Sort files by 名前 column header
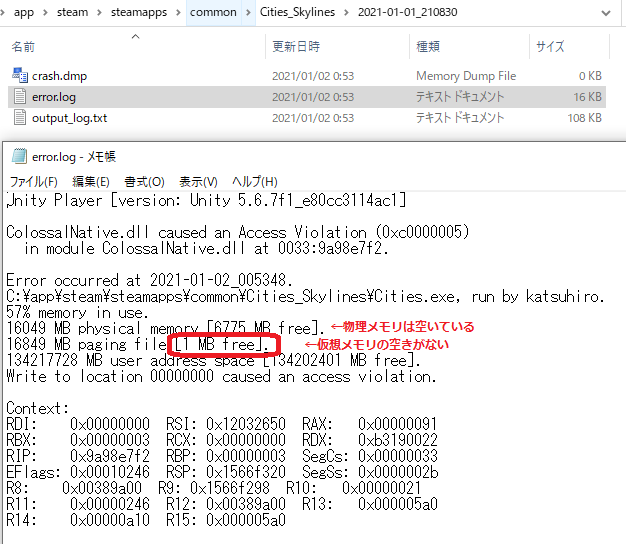This screenshot has height=544, width=626. (x=23, y=47)
